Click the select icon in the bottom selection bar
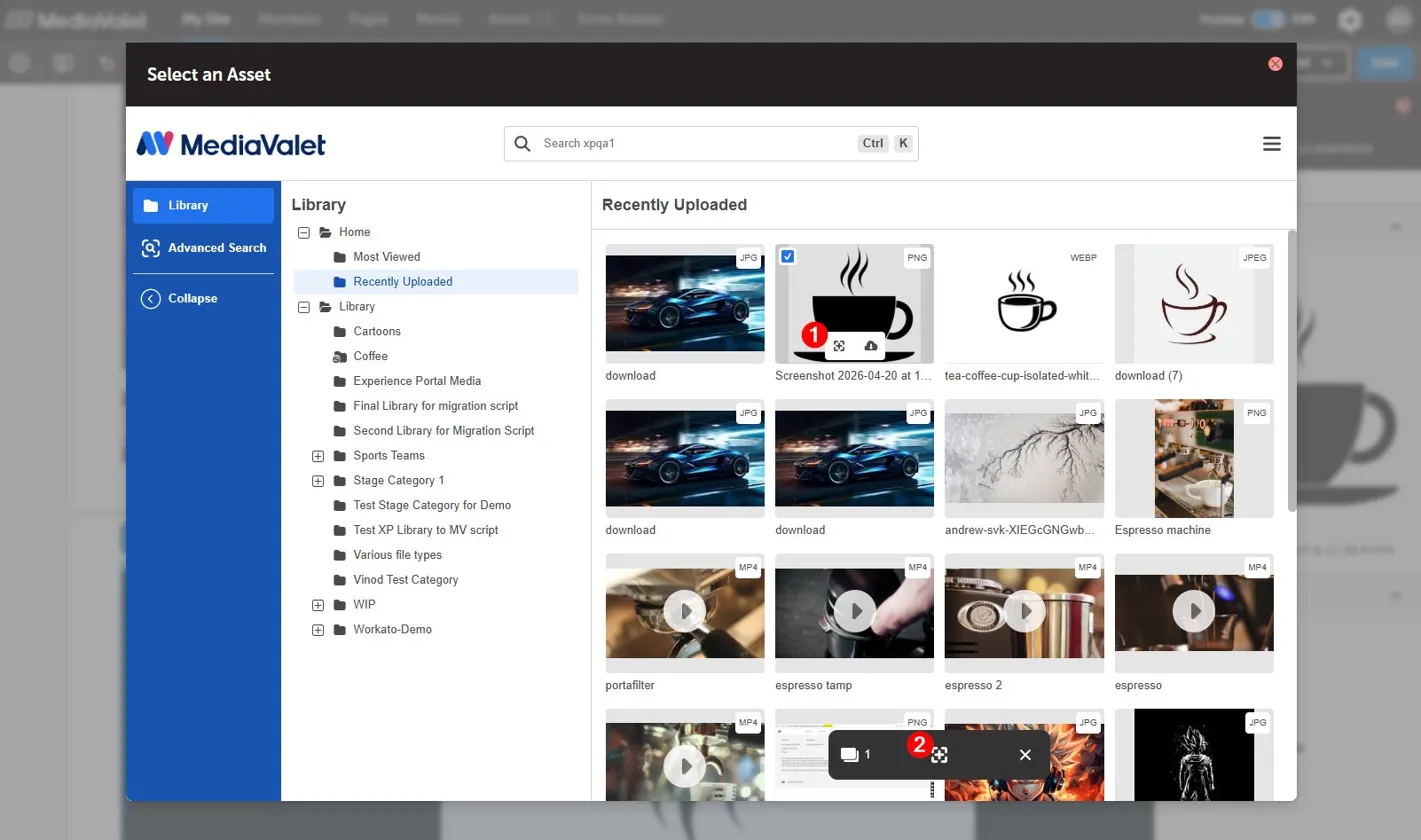The width and height of the screenshot is (1421, 840). click(x=939, y=755)
